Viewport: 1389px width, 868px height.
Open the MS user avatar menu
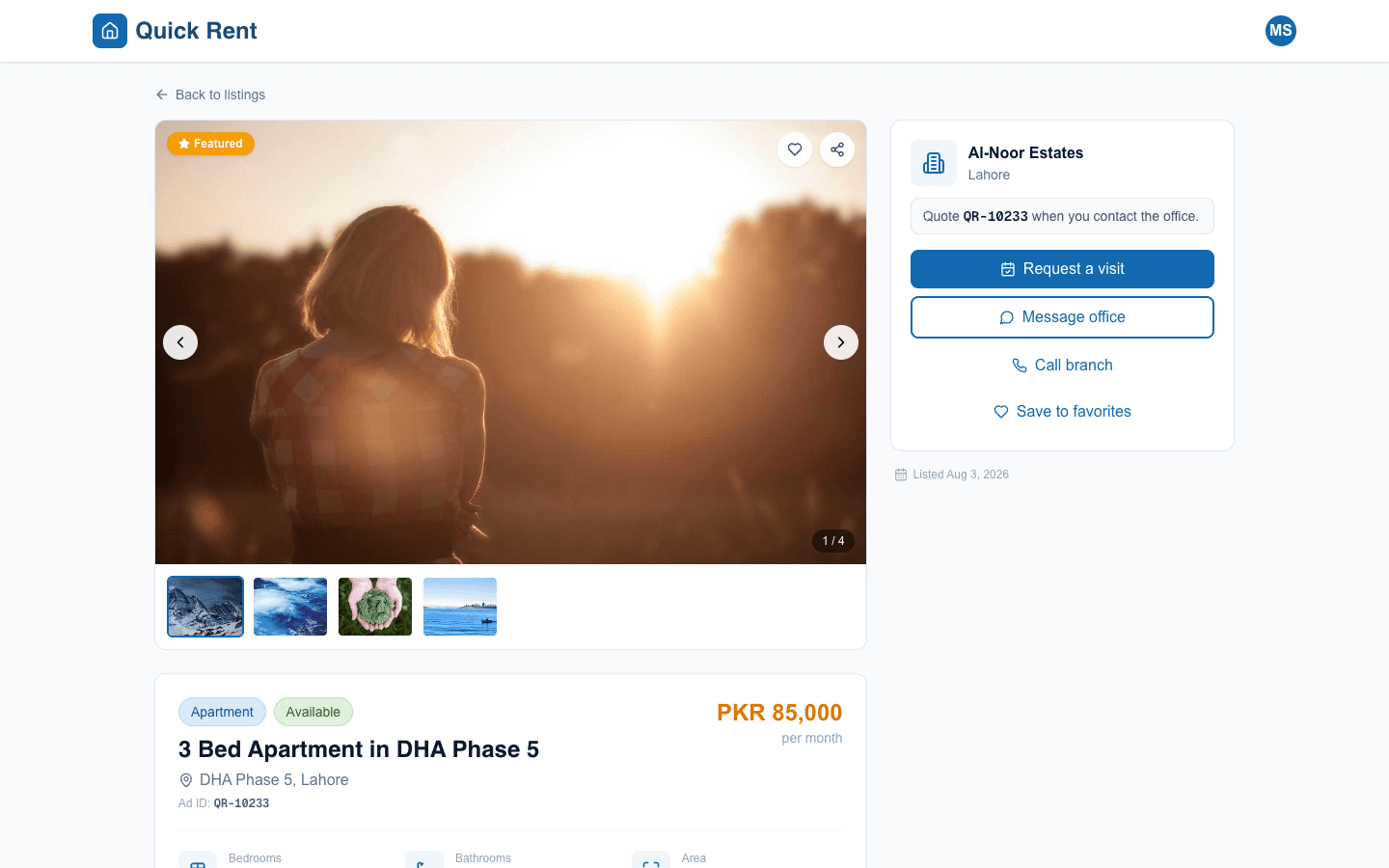pyautogui.click(x=1280, y=31)
